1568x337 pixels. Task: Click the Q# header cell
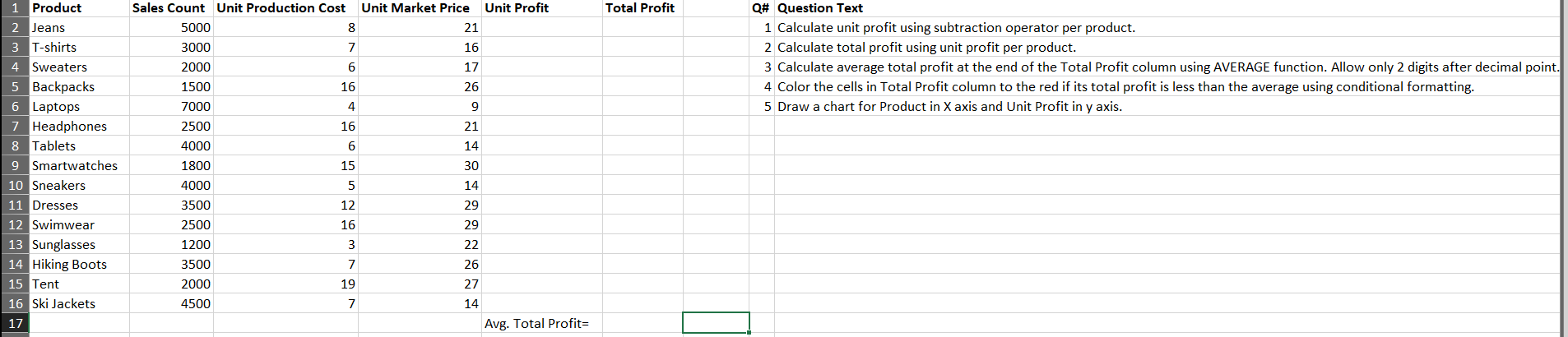coord(762,7)
